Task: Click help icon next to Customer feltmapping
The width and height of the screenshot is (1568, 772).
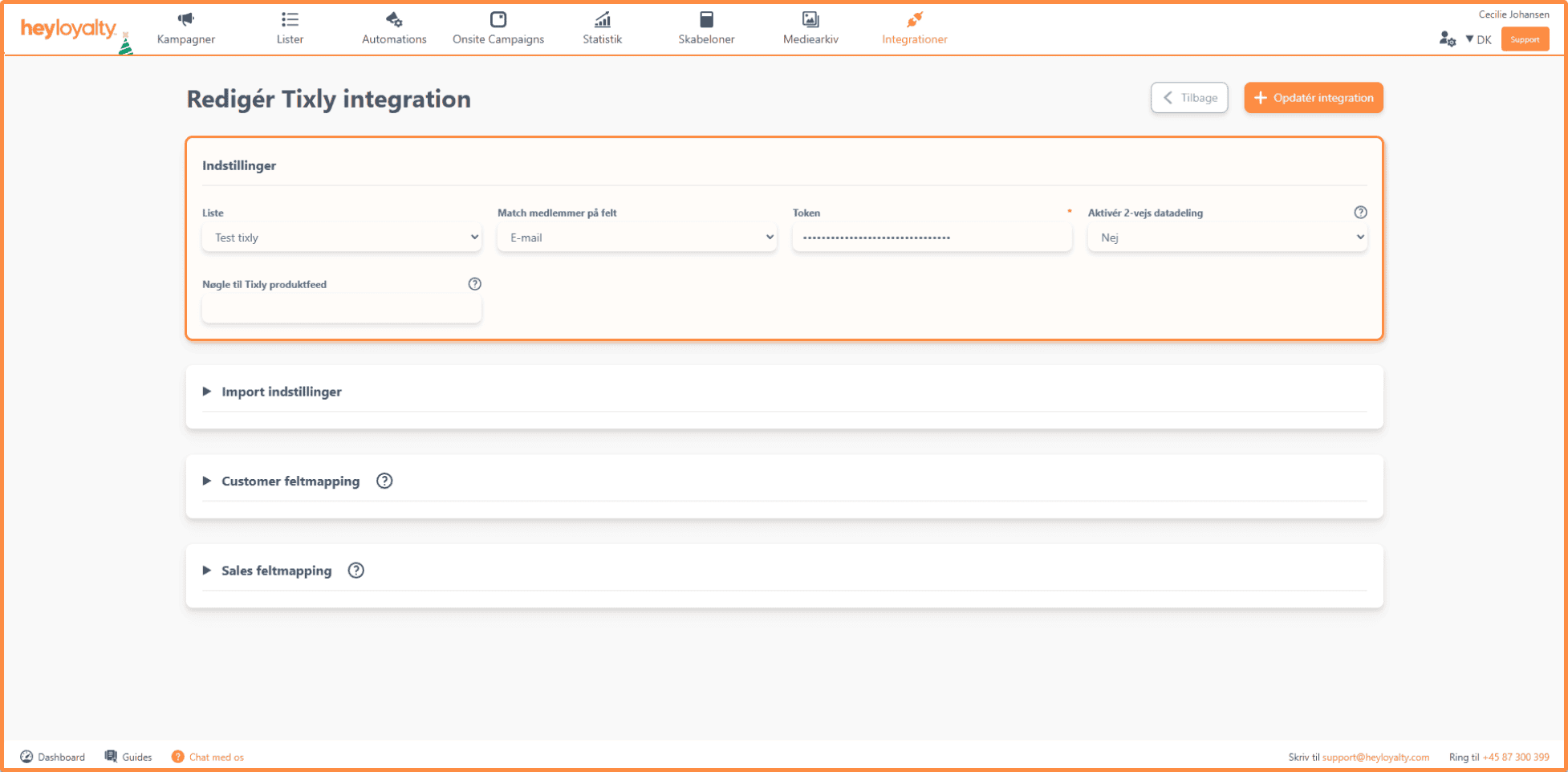Action: (x=384, y=481)
